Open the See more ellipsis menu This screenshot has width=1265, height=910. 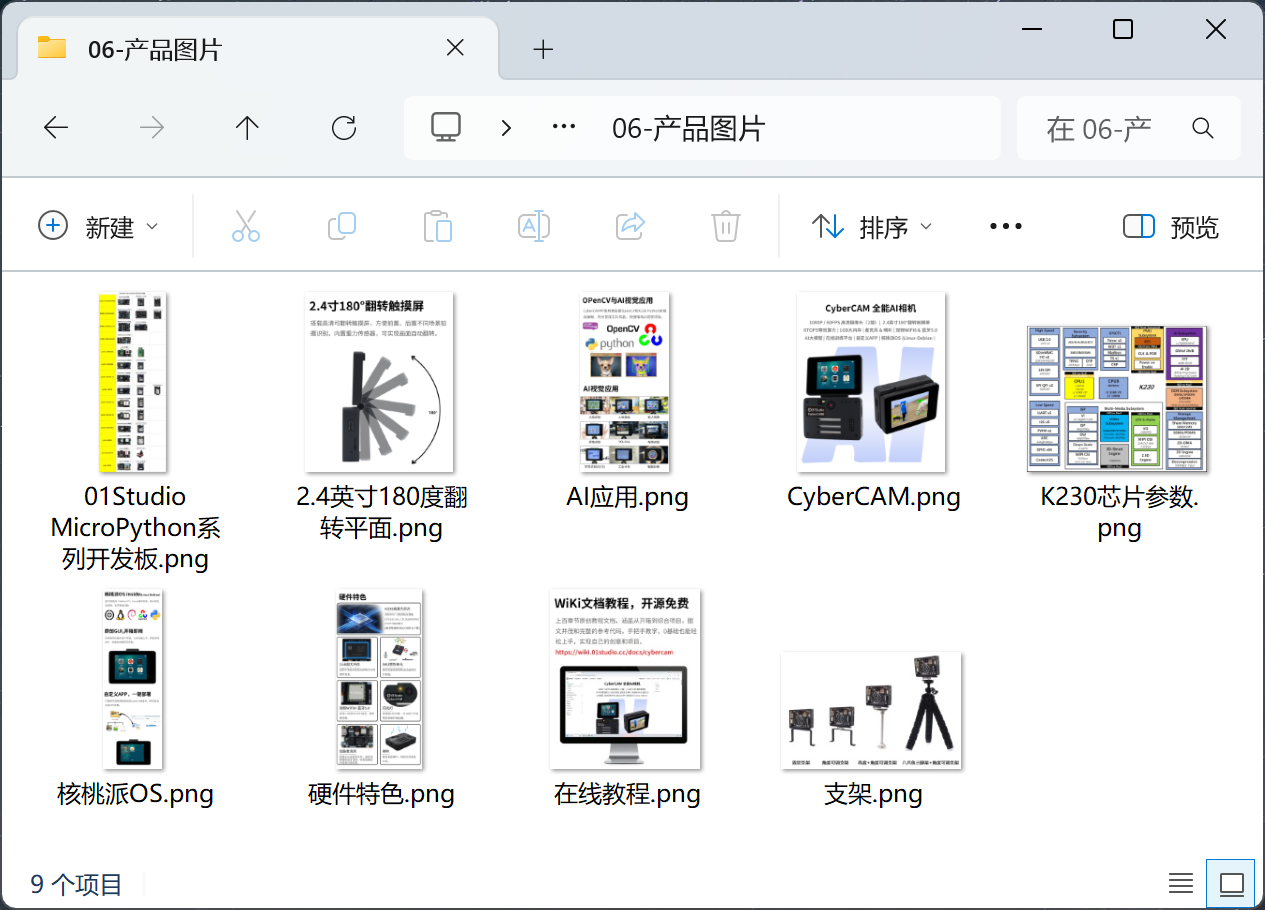1006,227
